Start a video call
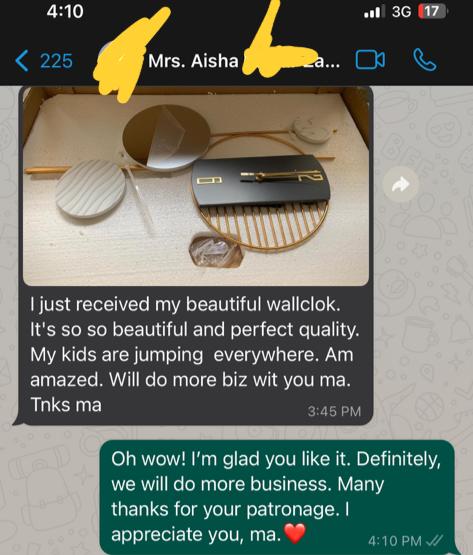Screen dimensions: 473x555 click(370, 60)
